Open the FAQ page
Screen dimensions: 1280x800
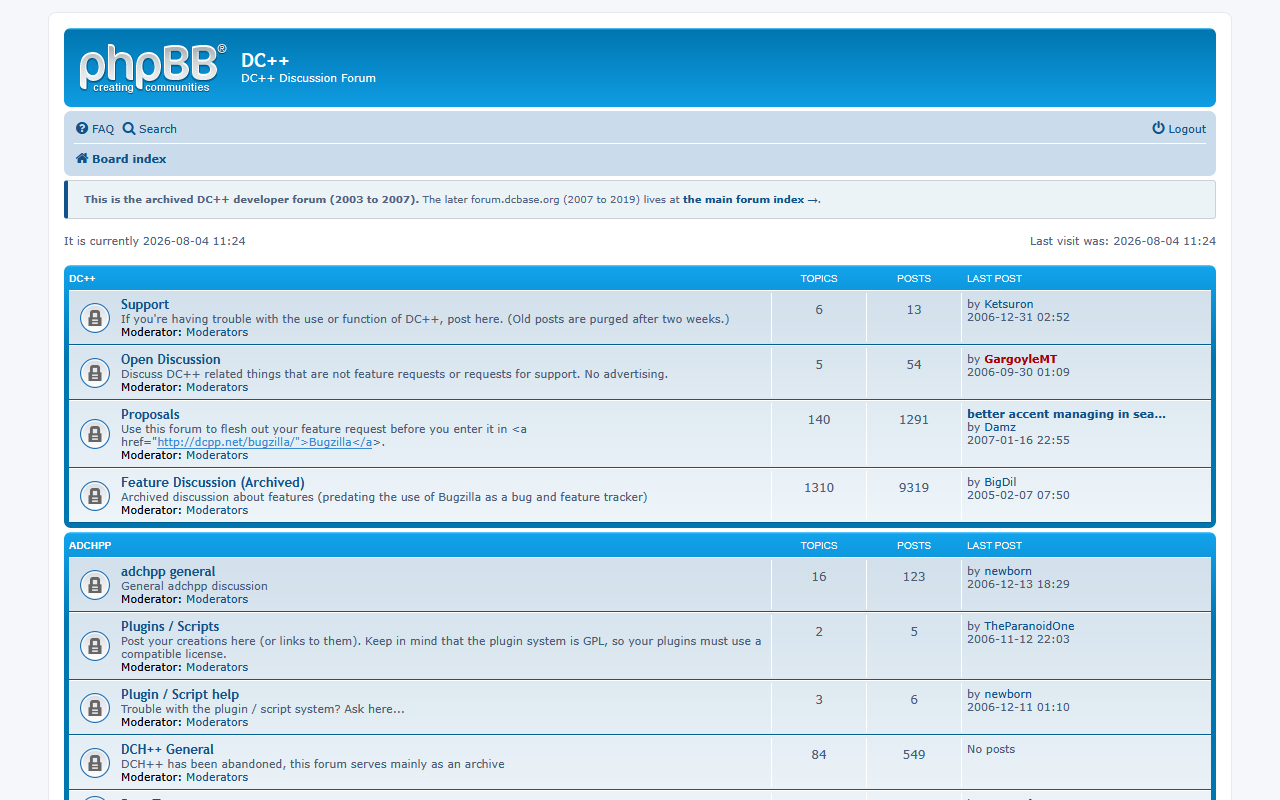103,129
